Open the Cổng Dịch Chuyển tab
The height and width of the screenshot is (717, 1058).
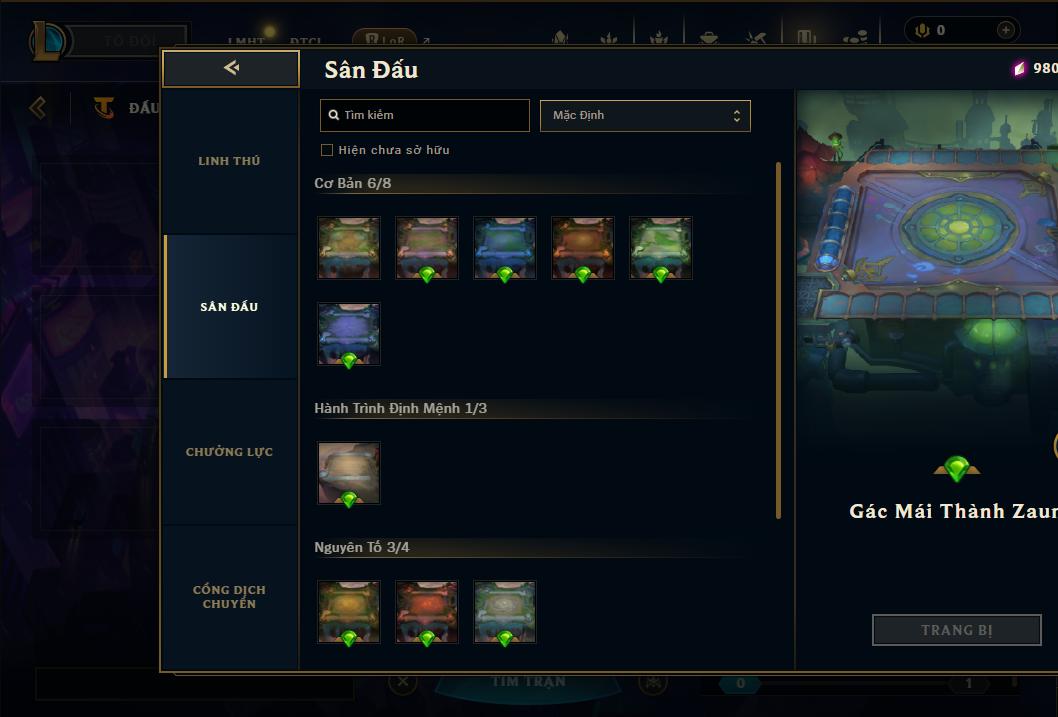tap(230, 597)
